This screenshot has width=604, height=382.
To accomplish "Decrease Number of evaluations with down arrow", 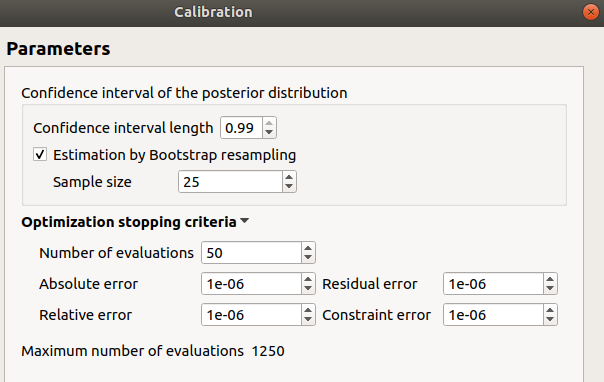I will [308, 258].
